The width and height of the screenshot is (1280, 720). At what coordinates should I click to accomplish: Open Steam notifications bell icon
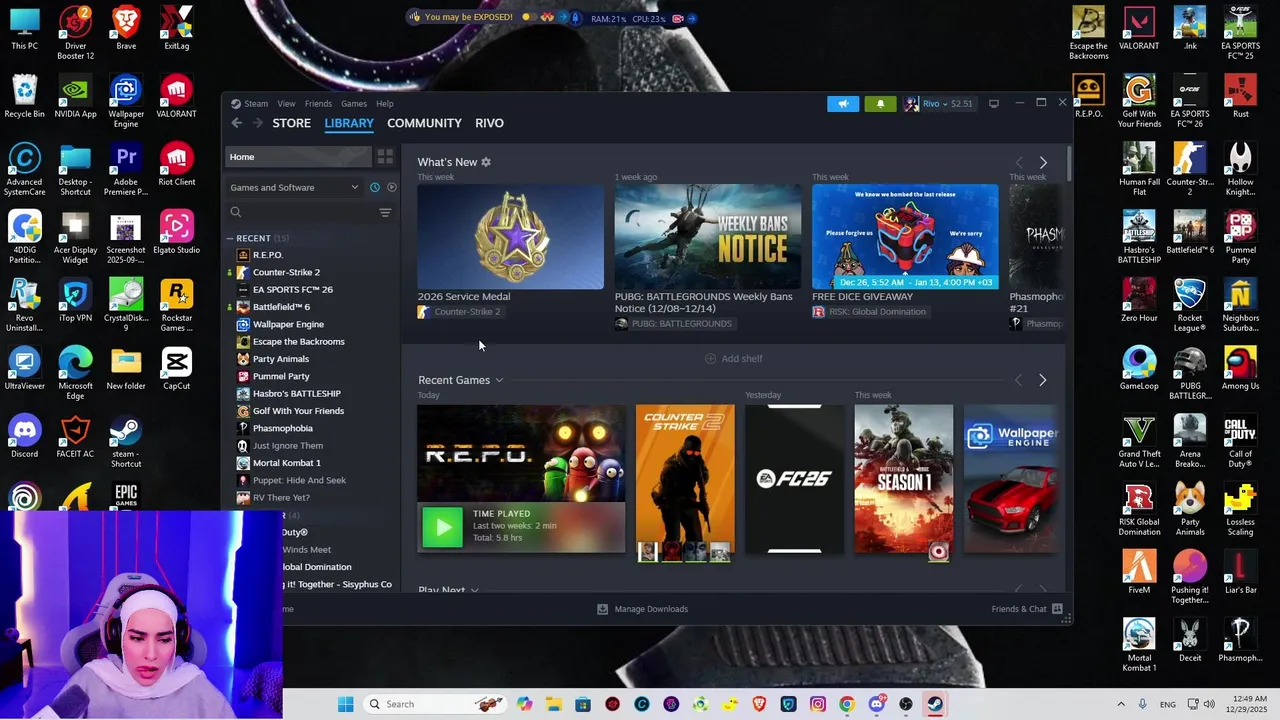click(x=880, y=103)
